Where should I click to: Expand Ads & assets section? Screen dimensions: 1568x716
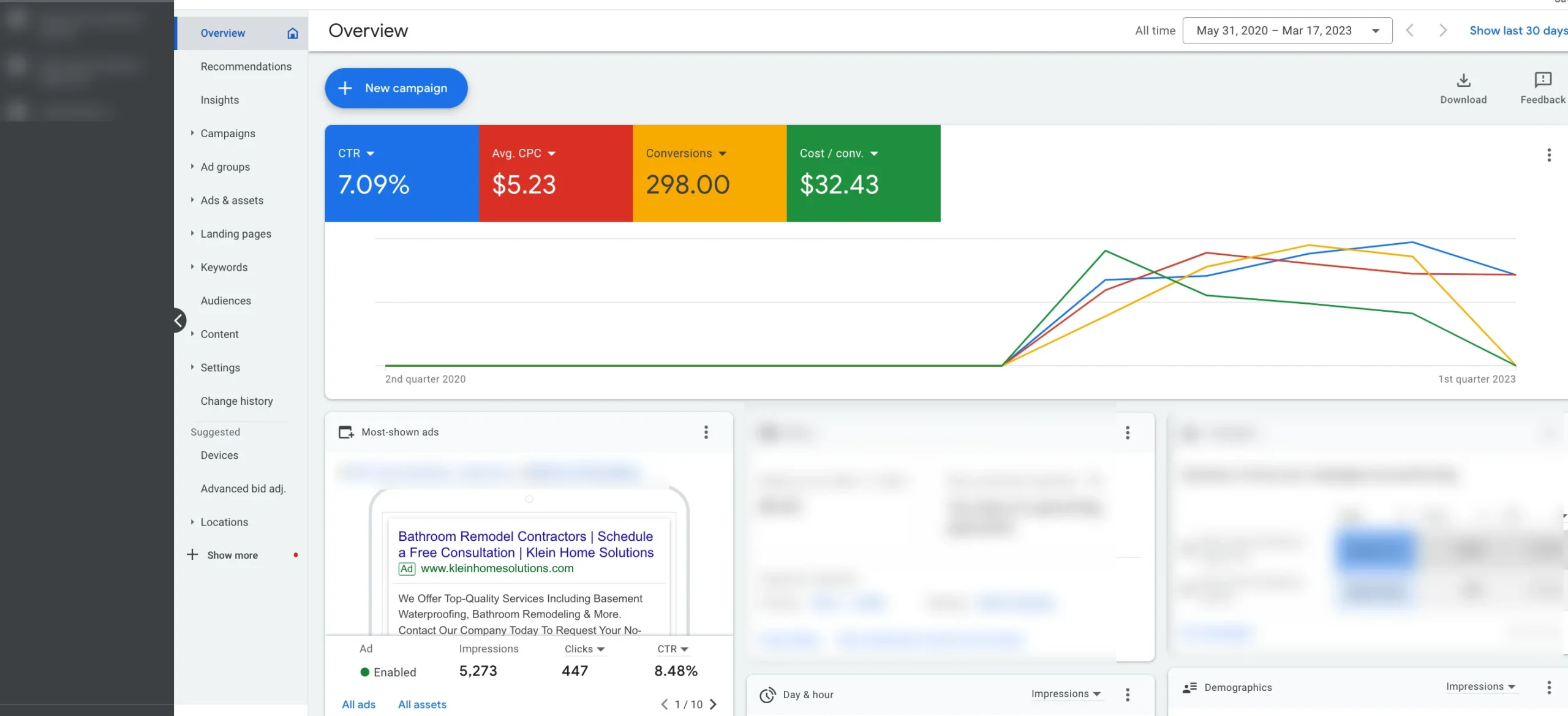(192, 200)
